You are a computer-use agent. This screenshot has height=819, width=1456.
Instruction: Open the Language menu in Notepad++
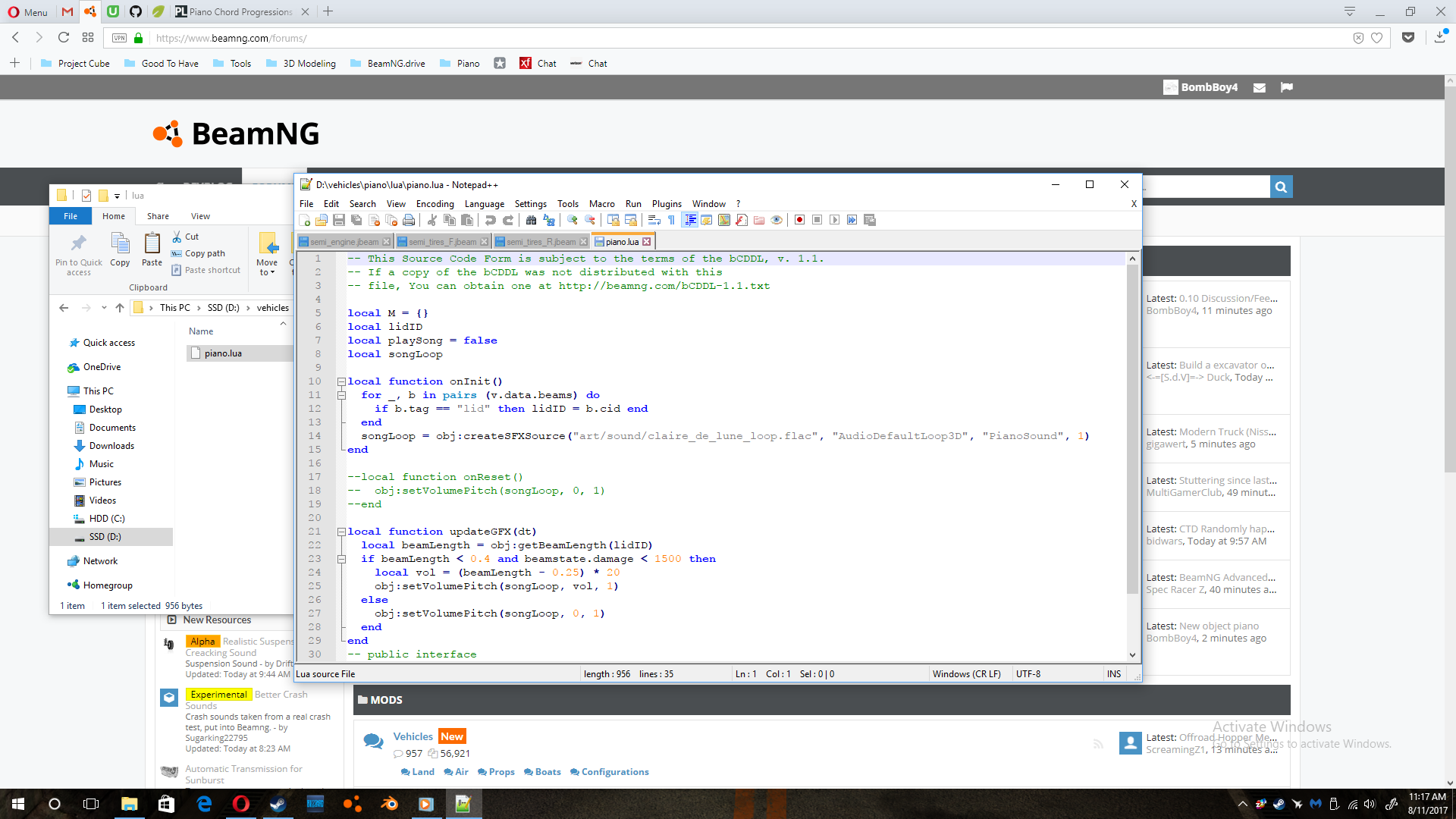[x=484, y=204]
